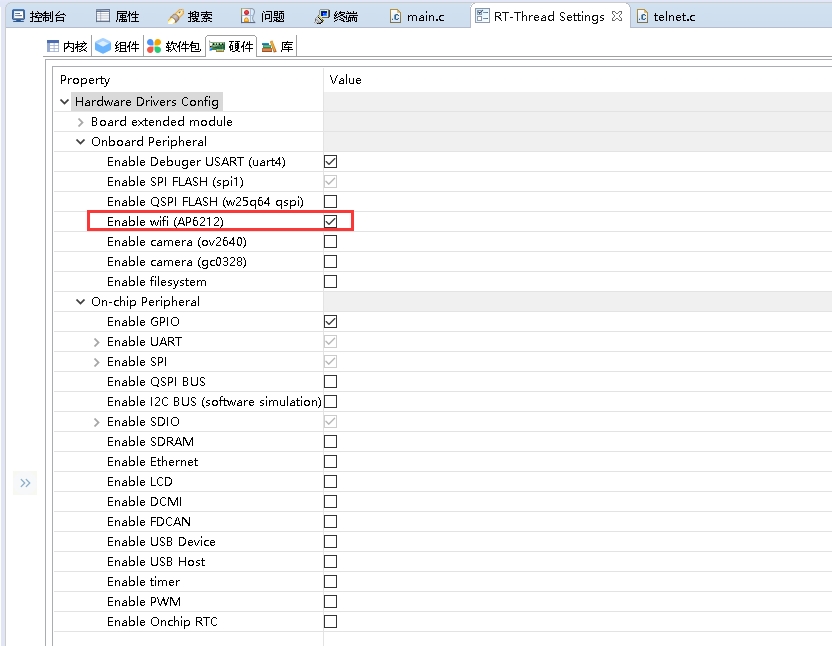Enable the camera (ov2640) checkbox
Screen dimensions: 832x646
pyautogui.click(x=330, y=241)
